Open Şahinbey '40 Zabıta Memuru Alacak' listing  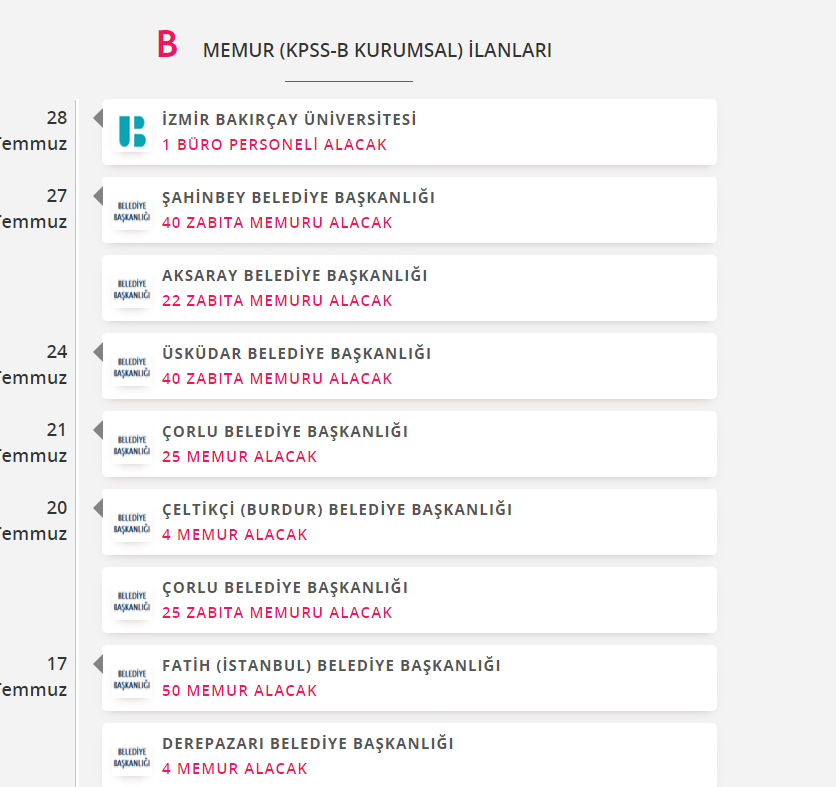277,222
